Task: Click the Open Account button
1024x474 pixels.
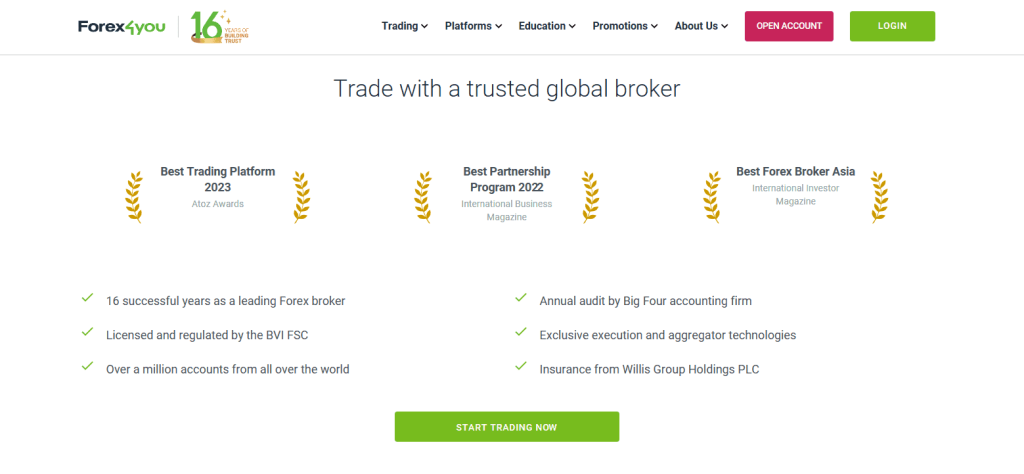Action: 789,26
